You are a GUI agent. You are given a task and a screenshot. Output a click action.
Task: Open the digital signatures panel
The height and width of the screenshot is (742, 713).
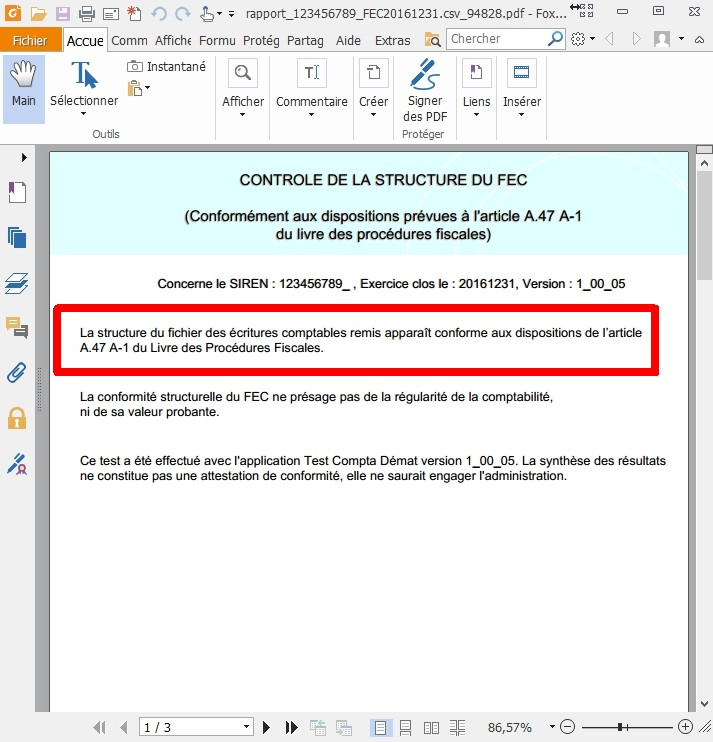17,464
